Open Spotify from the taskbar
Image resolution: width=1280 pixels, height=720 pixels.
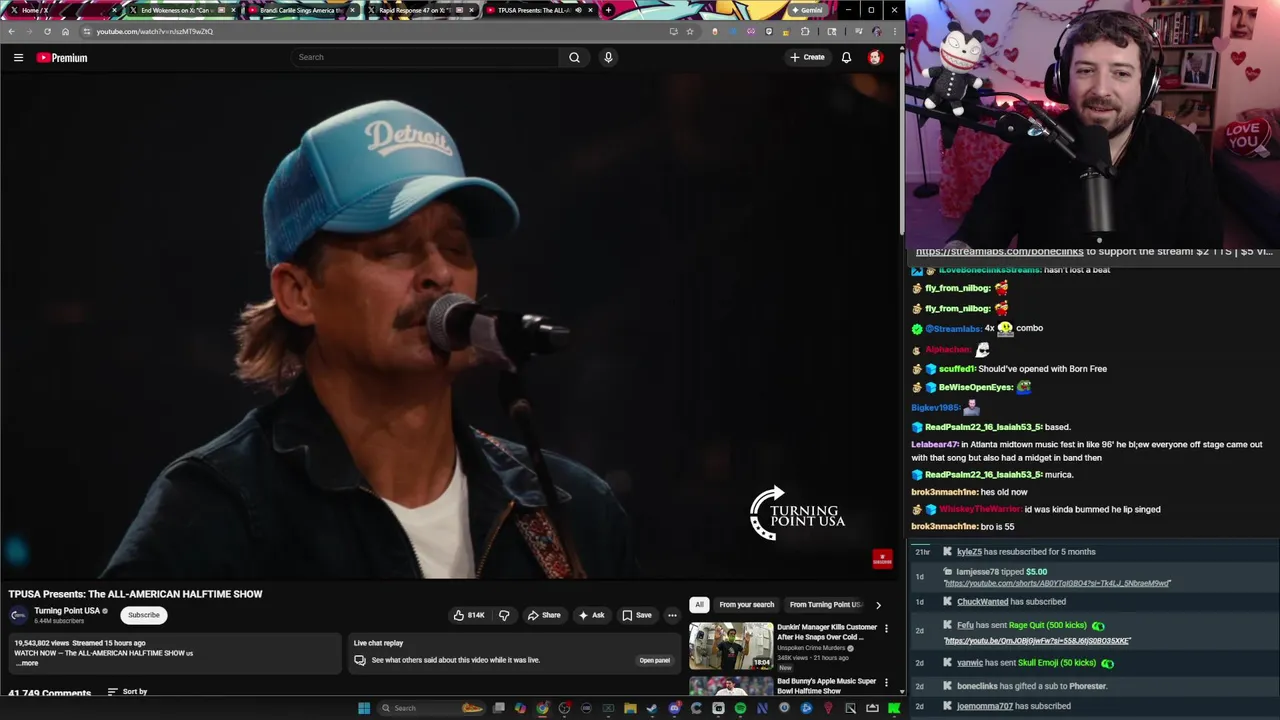[x=740, y=708]
